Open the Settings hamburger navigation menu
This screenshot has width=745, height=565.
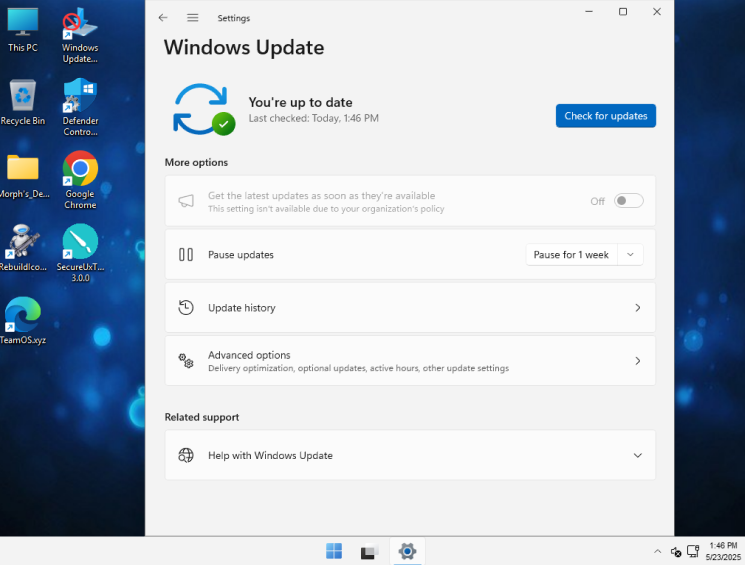coord(192,18)
